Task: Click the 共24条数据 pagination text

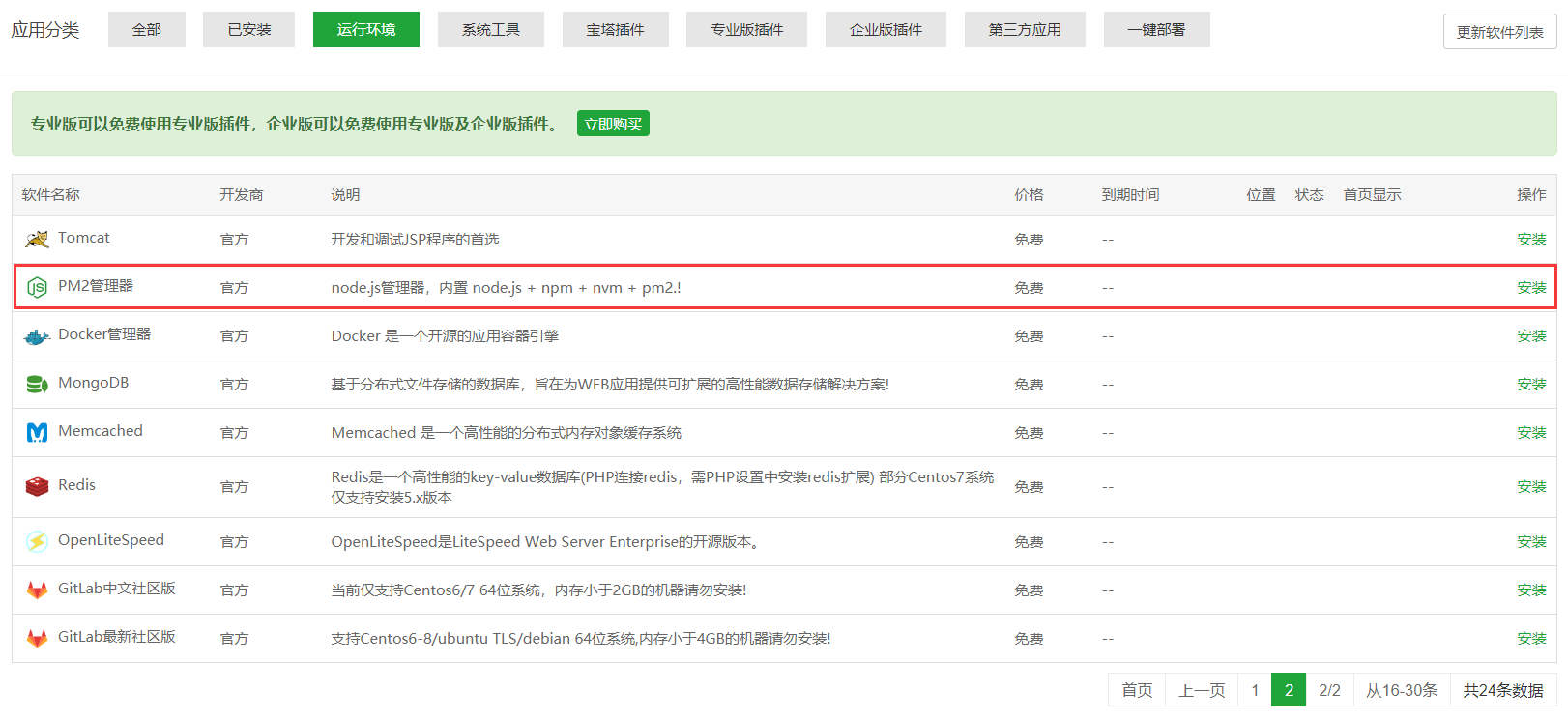Action: (x=1503, y=690)
